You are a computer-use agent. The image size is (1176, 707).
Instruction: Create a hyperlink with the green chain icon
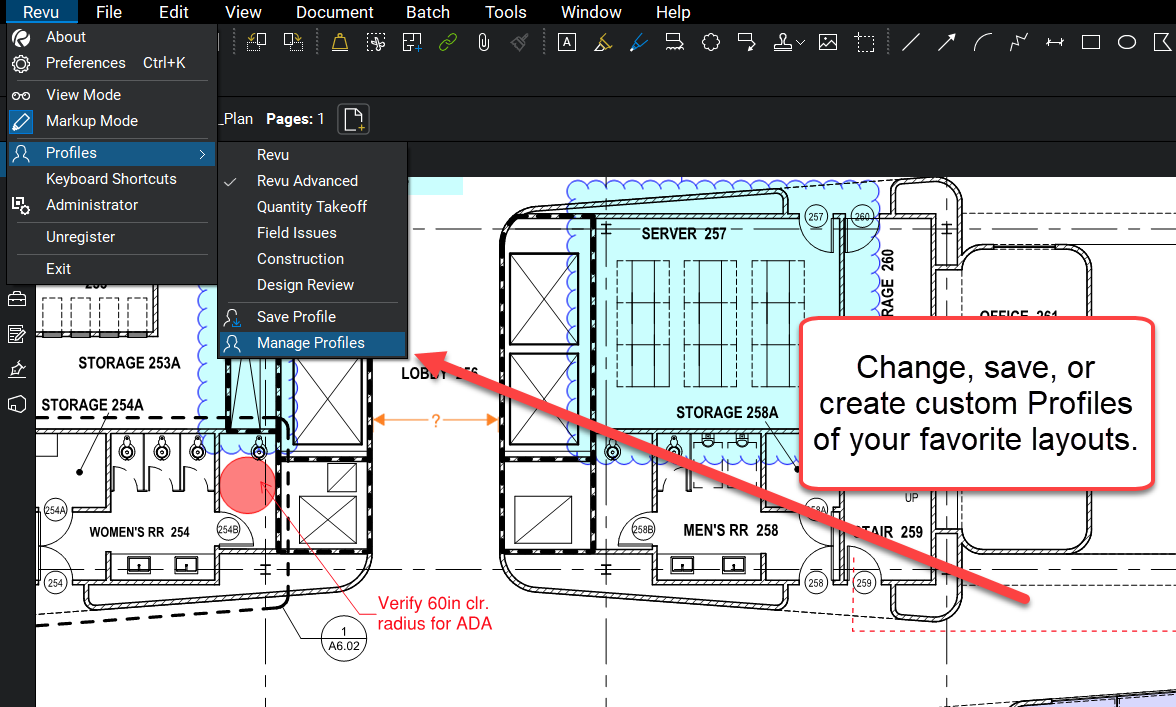[x=447, y=42]
